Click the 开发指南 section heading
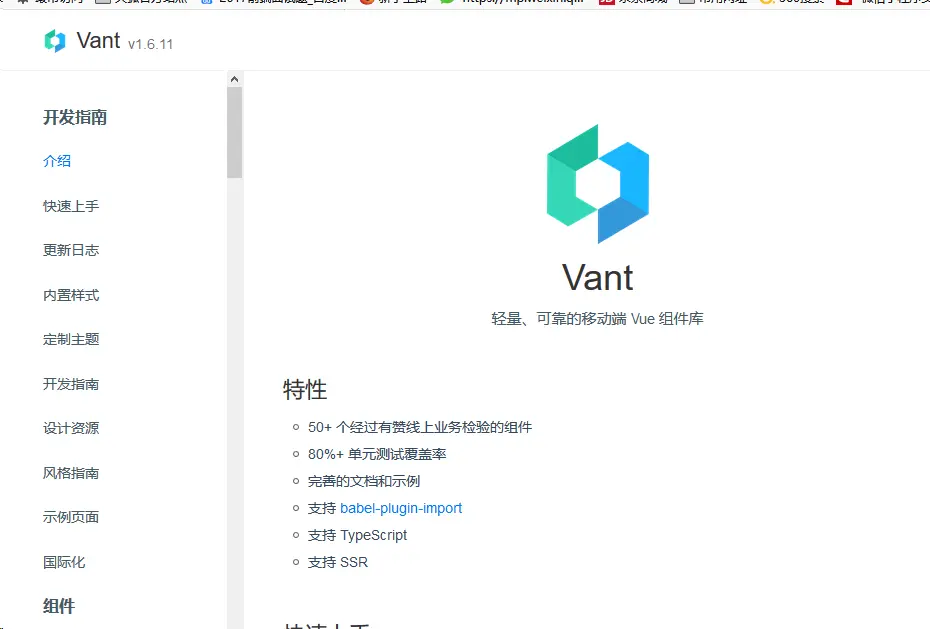Viewport: 930px width, 629px height. [x=75, y=117]
